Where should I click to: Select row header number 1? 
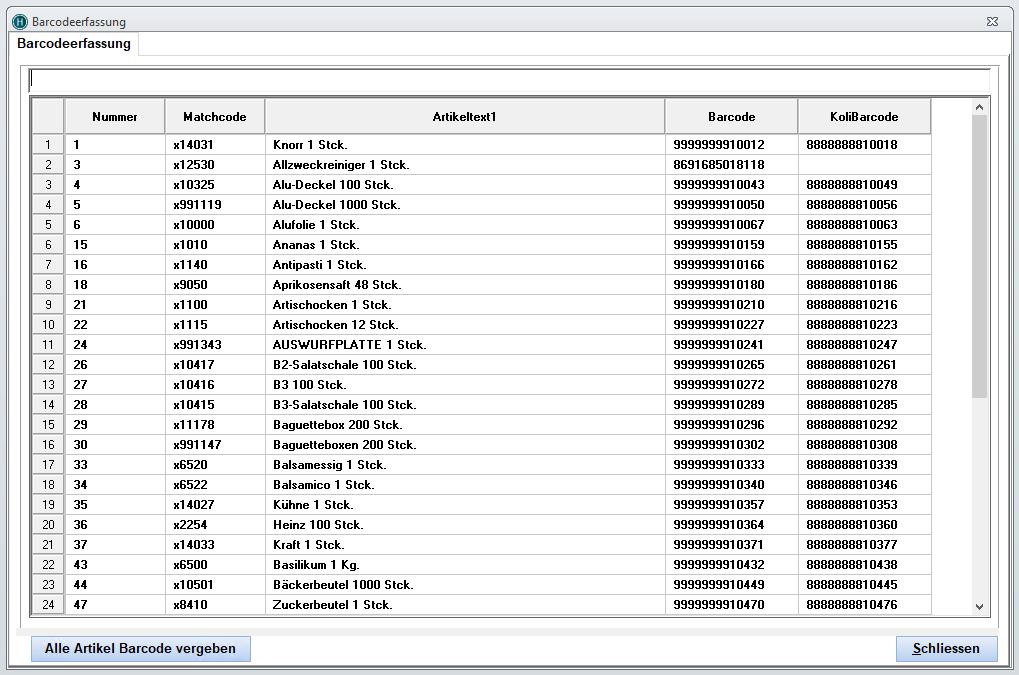pyautogui.click(x=48, y=145)
